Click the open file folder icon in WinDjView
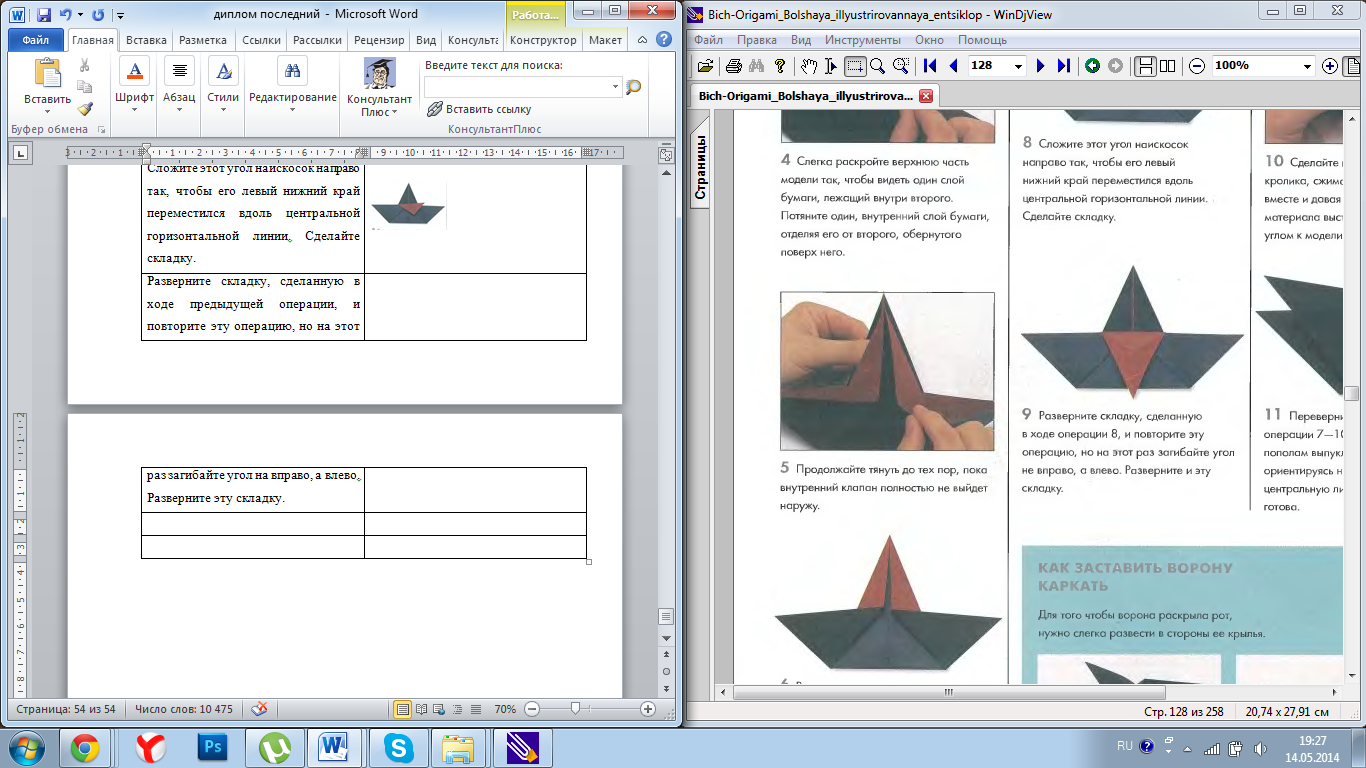This screenshot has width=1366, height=768. 706,66
